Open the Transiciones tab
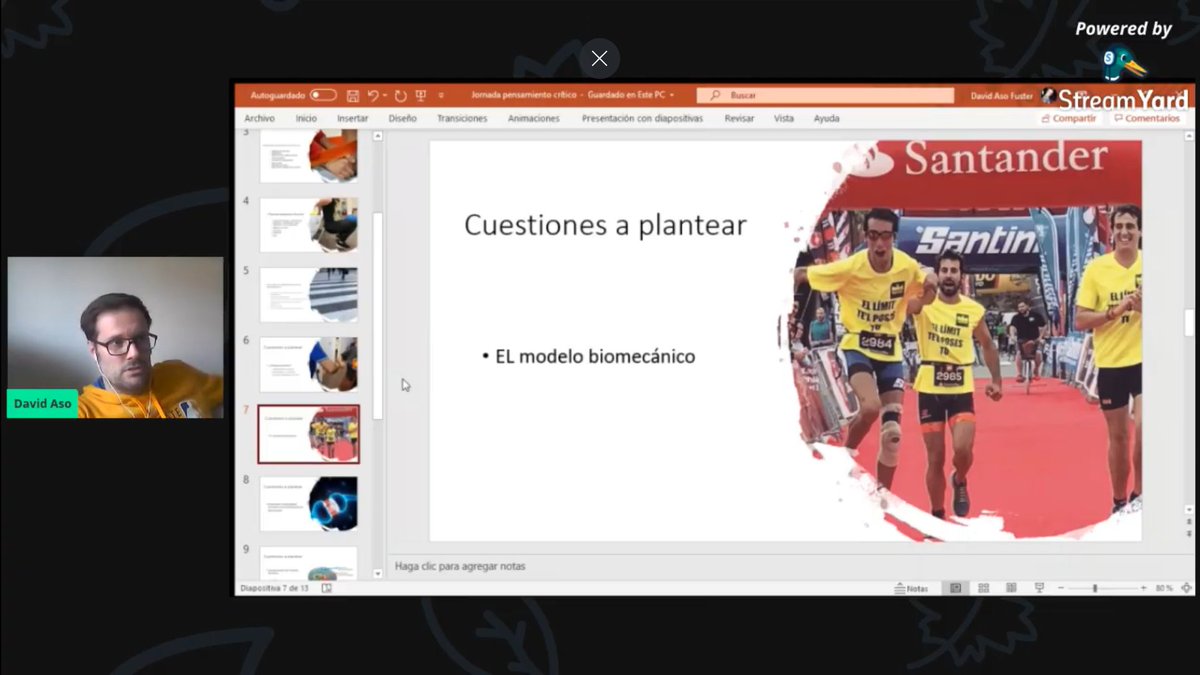The image size is (1200, 675). [x=462, y=118]
